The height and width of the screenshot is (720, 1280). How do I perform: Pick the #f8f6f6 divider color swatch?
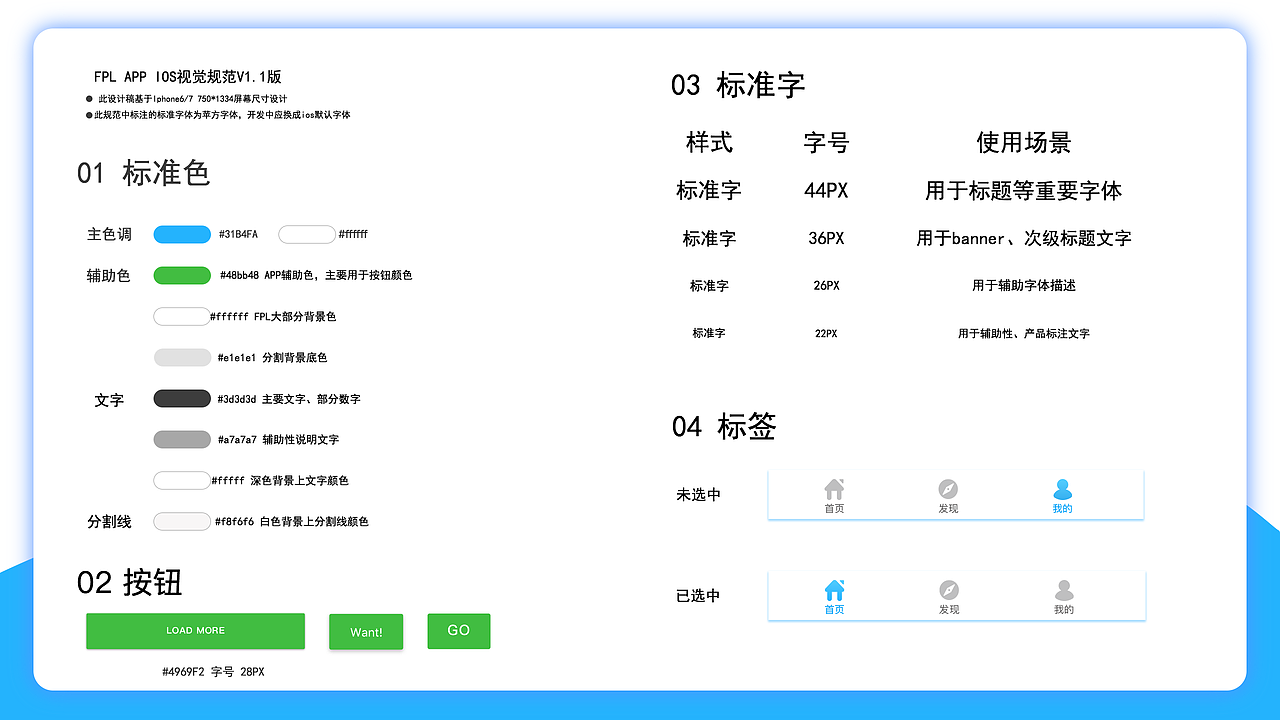click(182, 521)
